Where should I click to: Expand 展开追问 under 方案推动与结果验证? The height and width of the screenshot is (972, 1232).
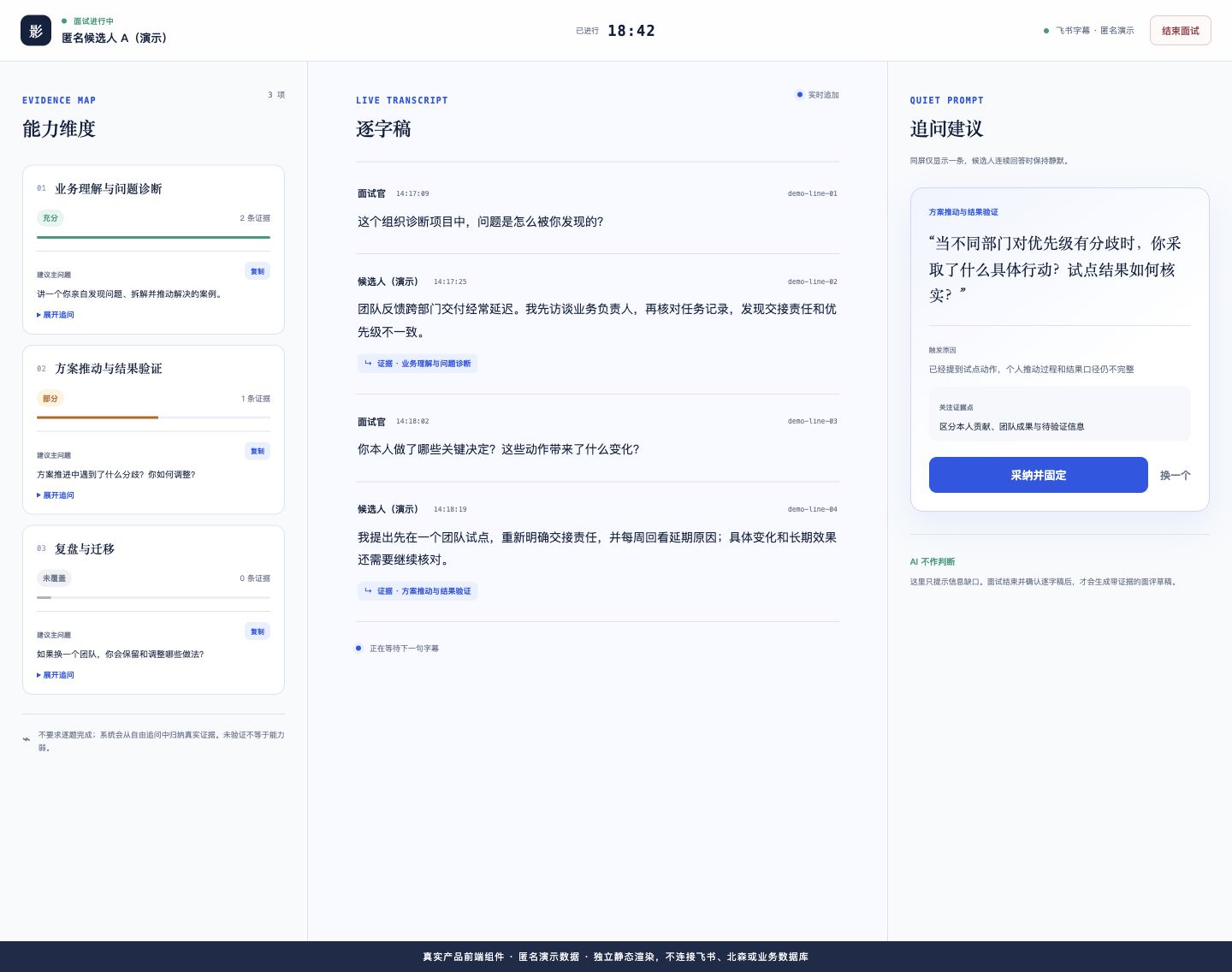pyautogui.click(x=56, y=495)
